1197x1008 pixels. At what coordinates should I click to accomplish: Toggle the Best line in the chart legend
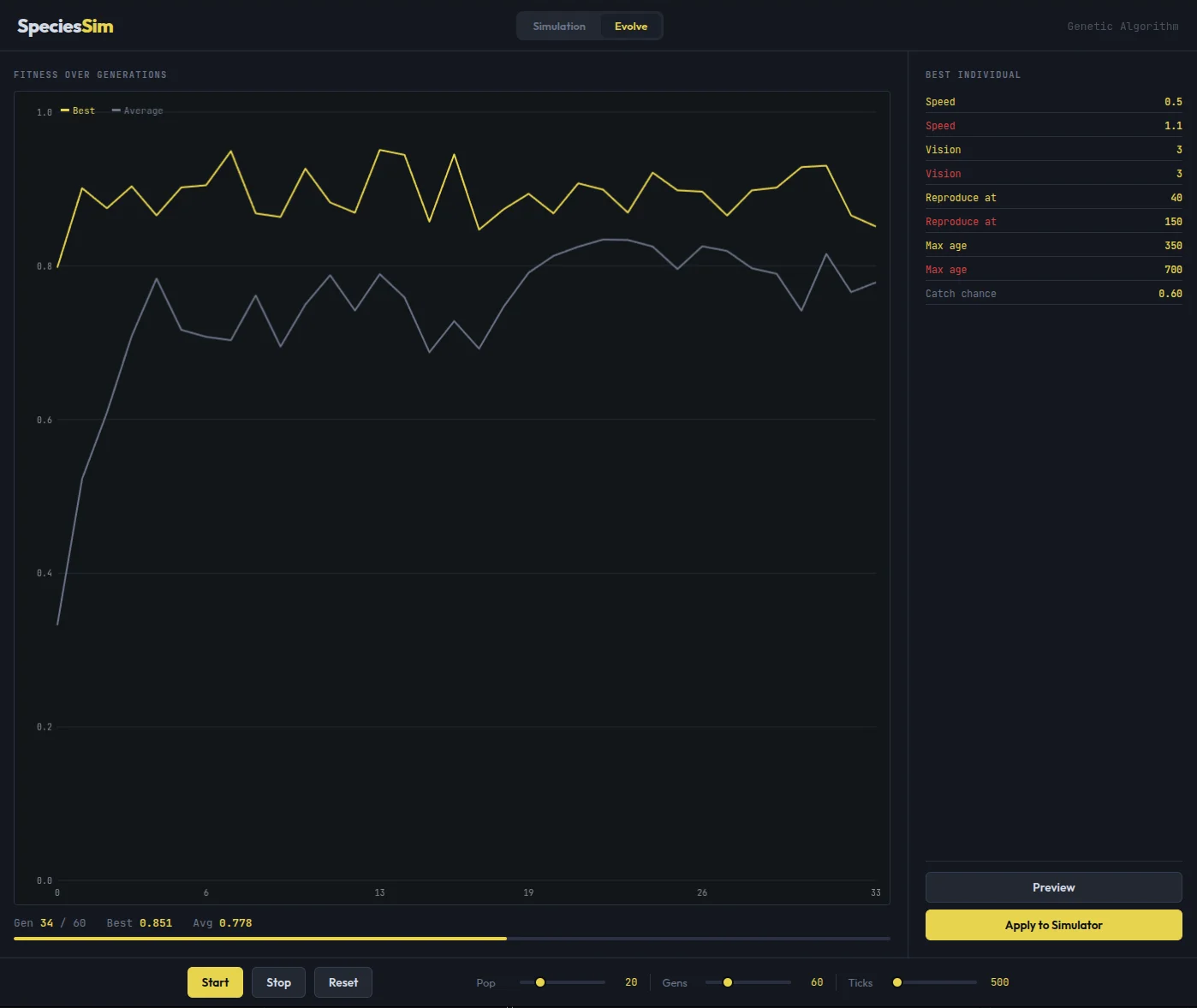[x=77, y=110]
